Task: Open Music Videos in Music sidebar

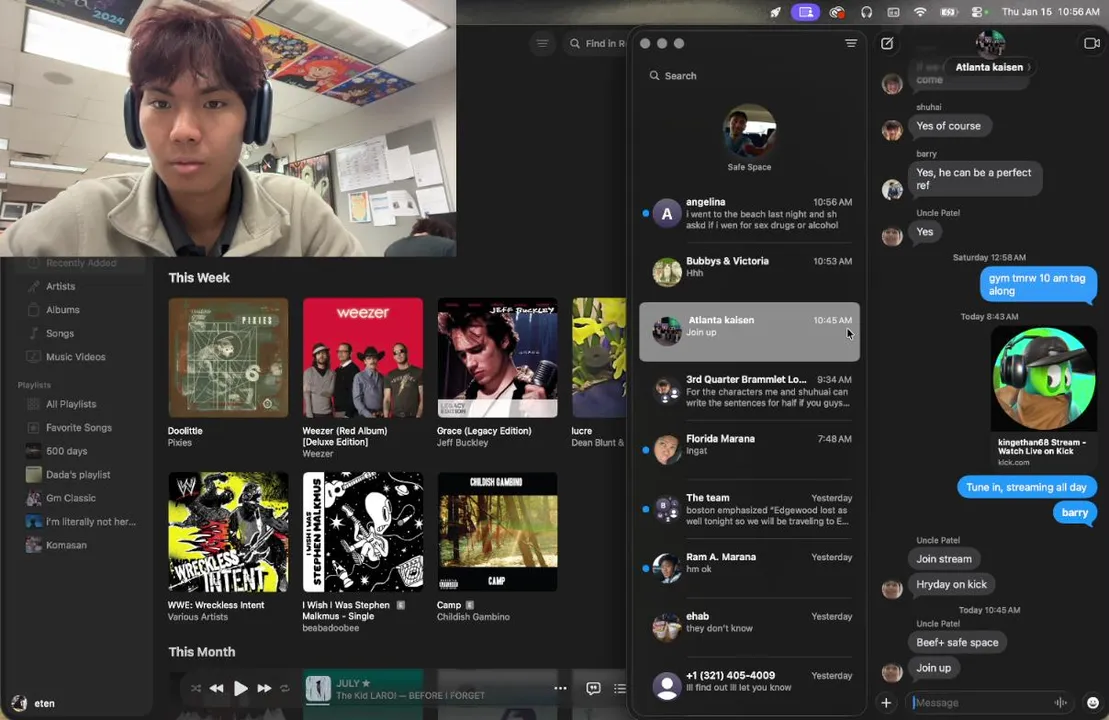Action: tap(75, 356)
